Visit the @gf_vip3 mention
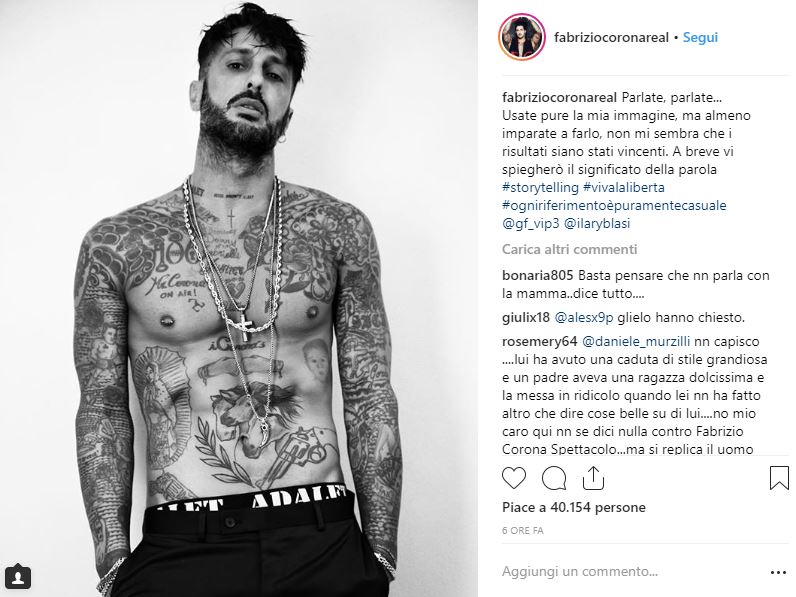This screenshot has height=597, width=796. click(x=530, y=223)
